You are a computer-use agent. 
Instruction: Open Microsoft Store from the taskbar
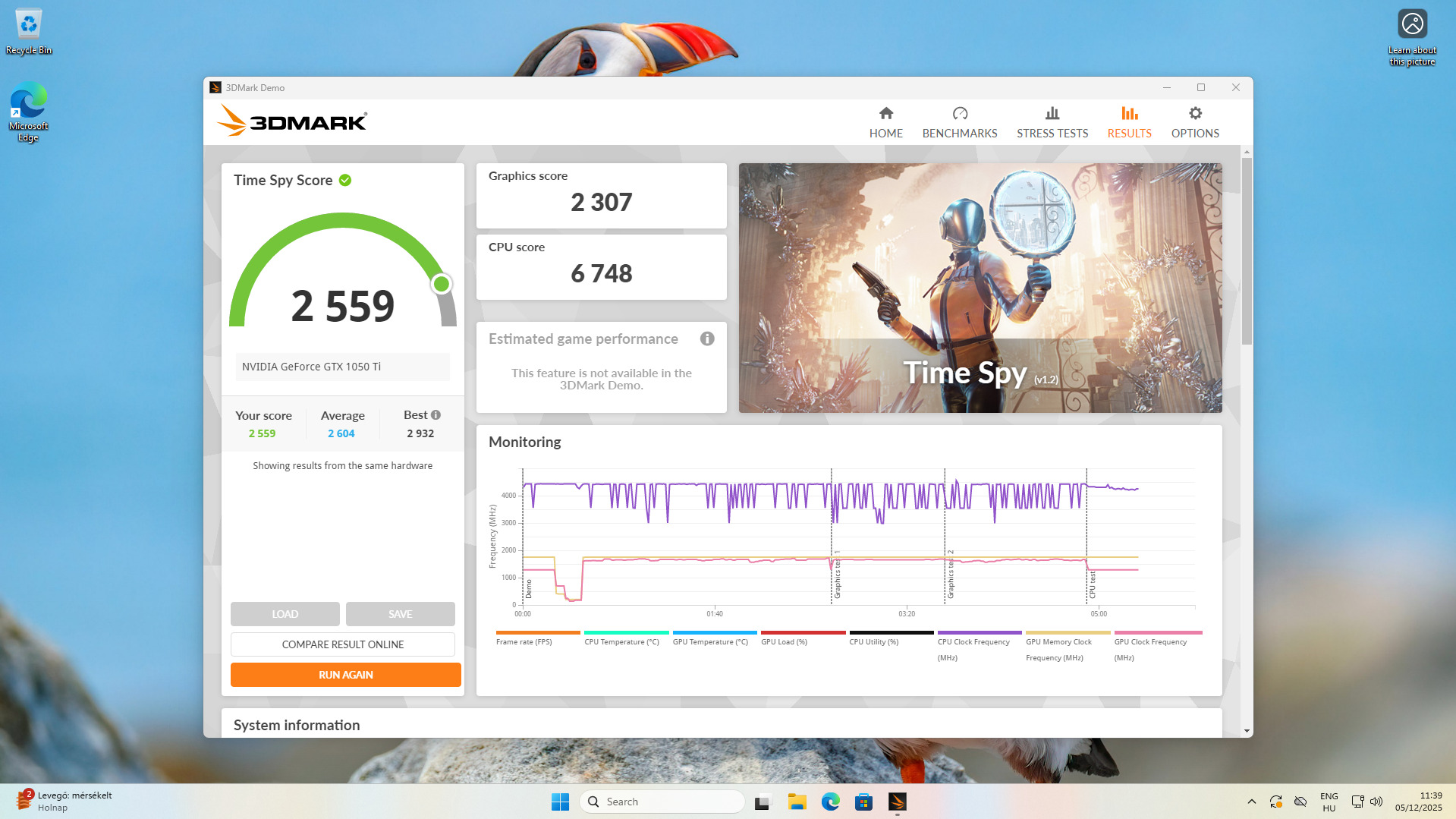[863, 802]
